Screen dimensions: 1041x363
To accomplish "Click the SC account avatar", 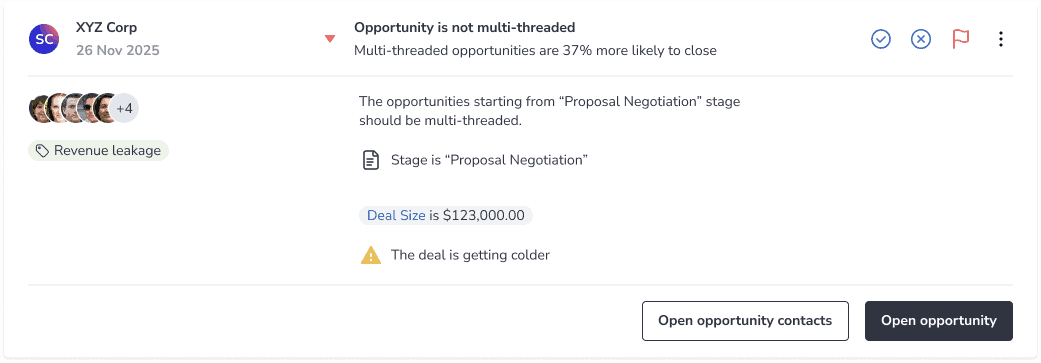I will (44, 39).
